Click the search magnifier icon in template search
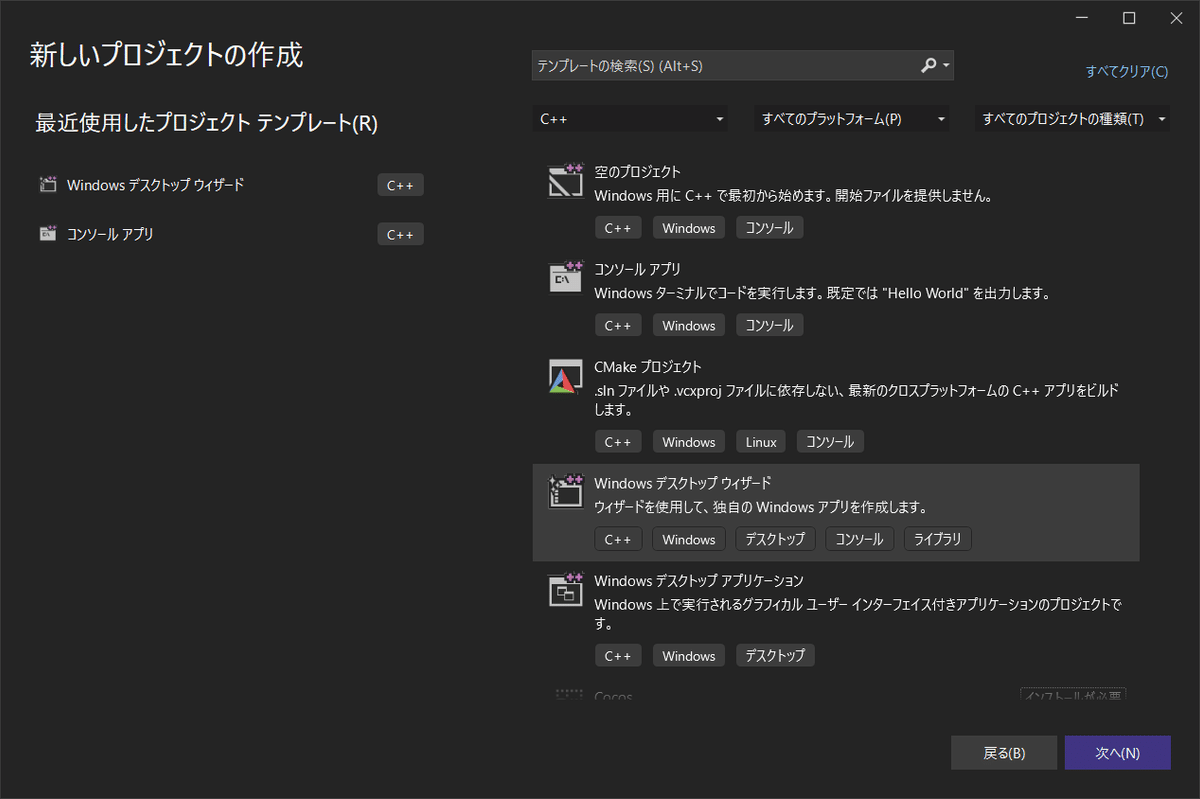This screenshot has height=799, width=1200. (929, 65)
